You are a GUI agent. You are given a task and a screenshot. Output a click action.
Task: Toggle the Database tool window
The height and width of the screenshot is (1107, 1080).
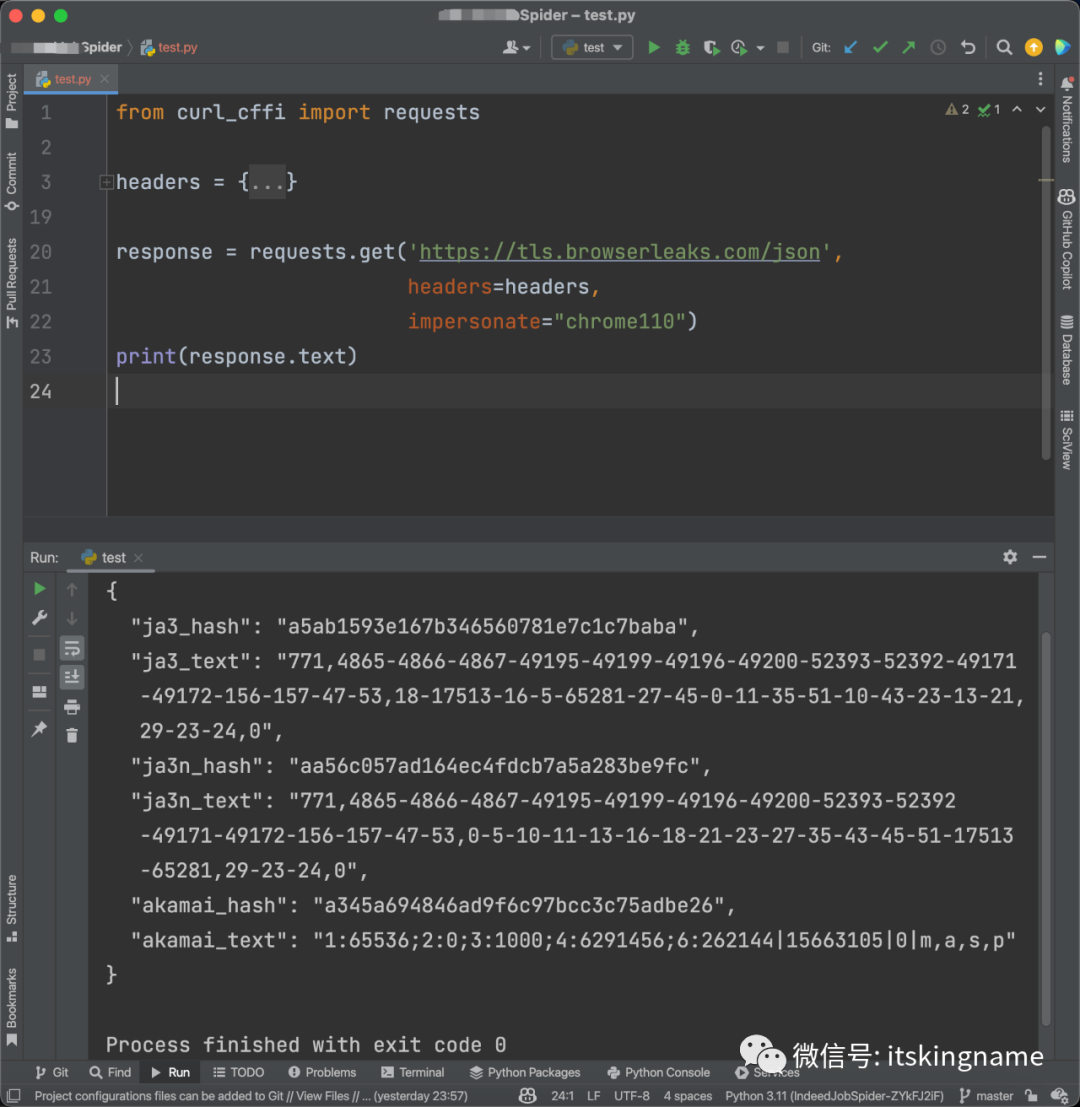click(1067, 350)
